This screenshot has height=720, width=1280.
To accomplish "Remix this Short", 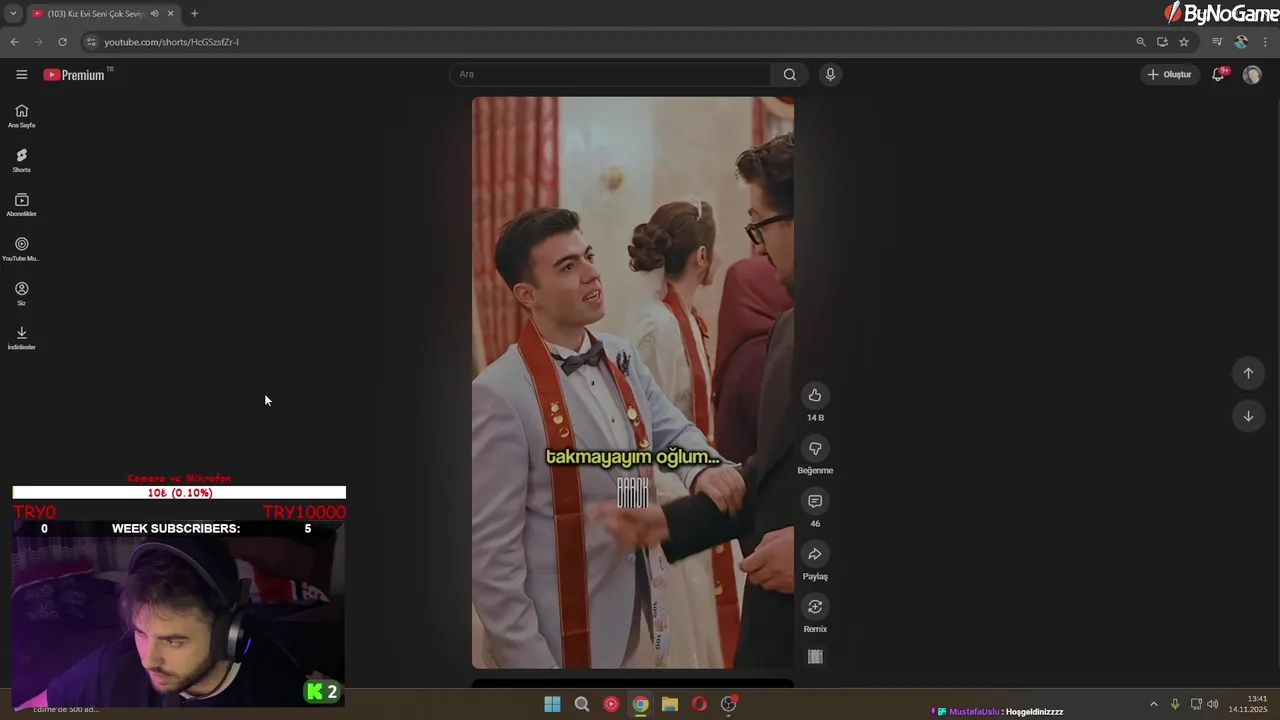I will tap(815, 607).
